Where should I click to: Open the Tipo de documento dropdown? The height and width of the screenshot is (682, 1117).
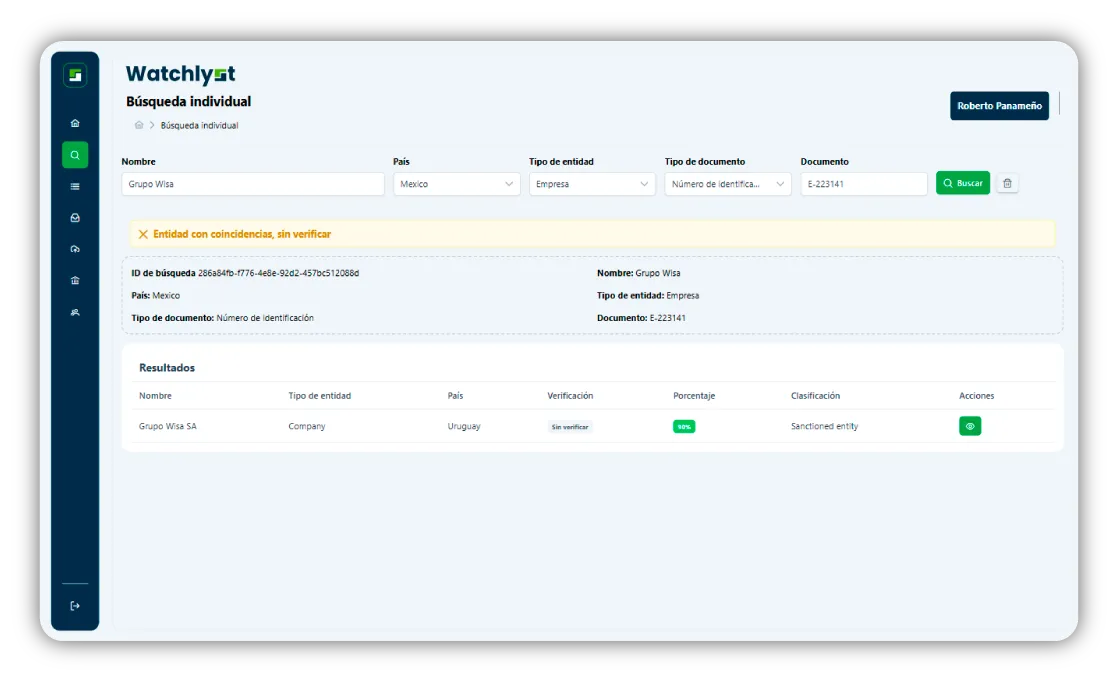point(727,183)
